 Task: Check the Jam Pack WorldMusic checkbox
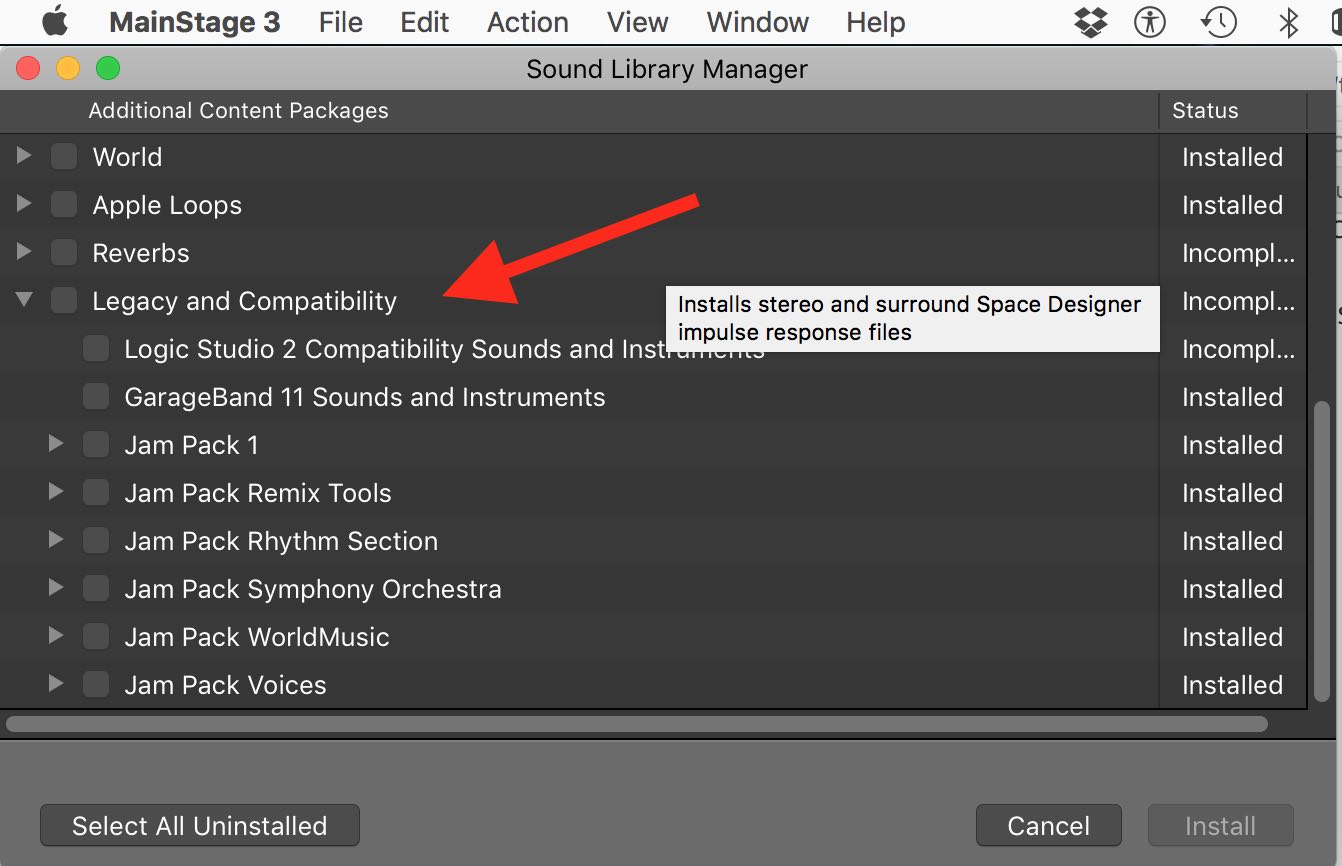[x=96, y=637]
